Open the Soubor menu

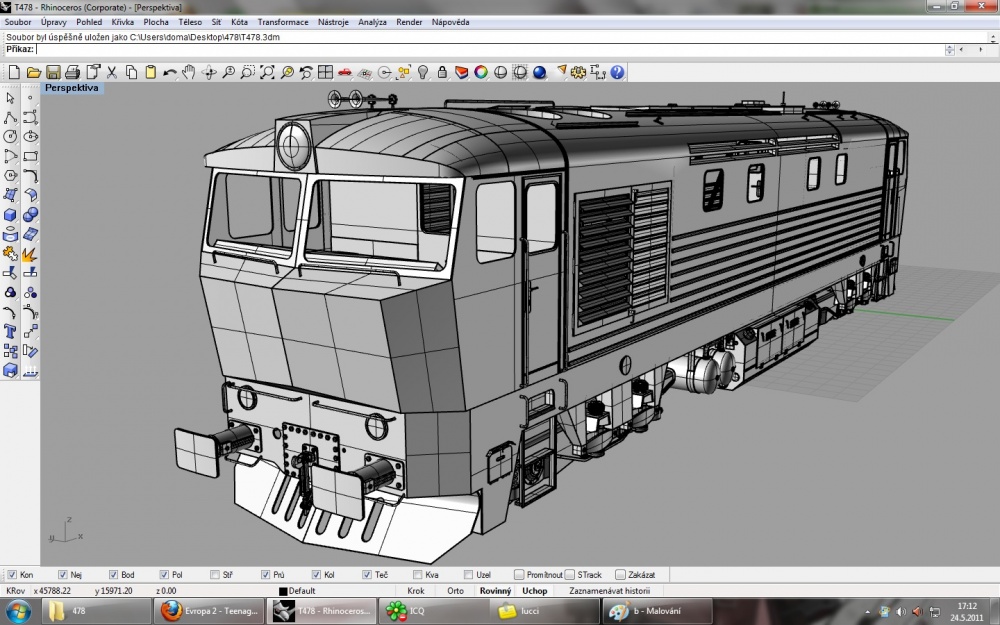pos(18,22)
